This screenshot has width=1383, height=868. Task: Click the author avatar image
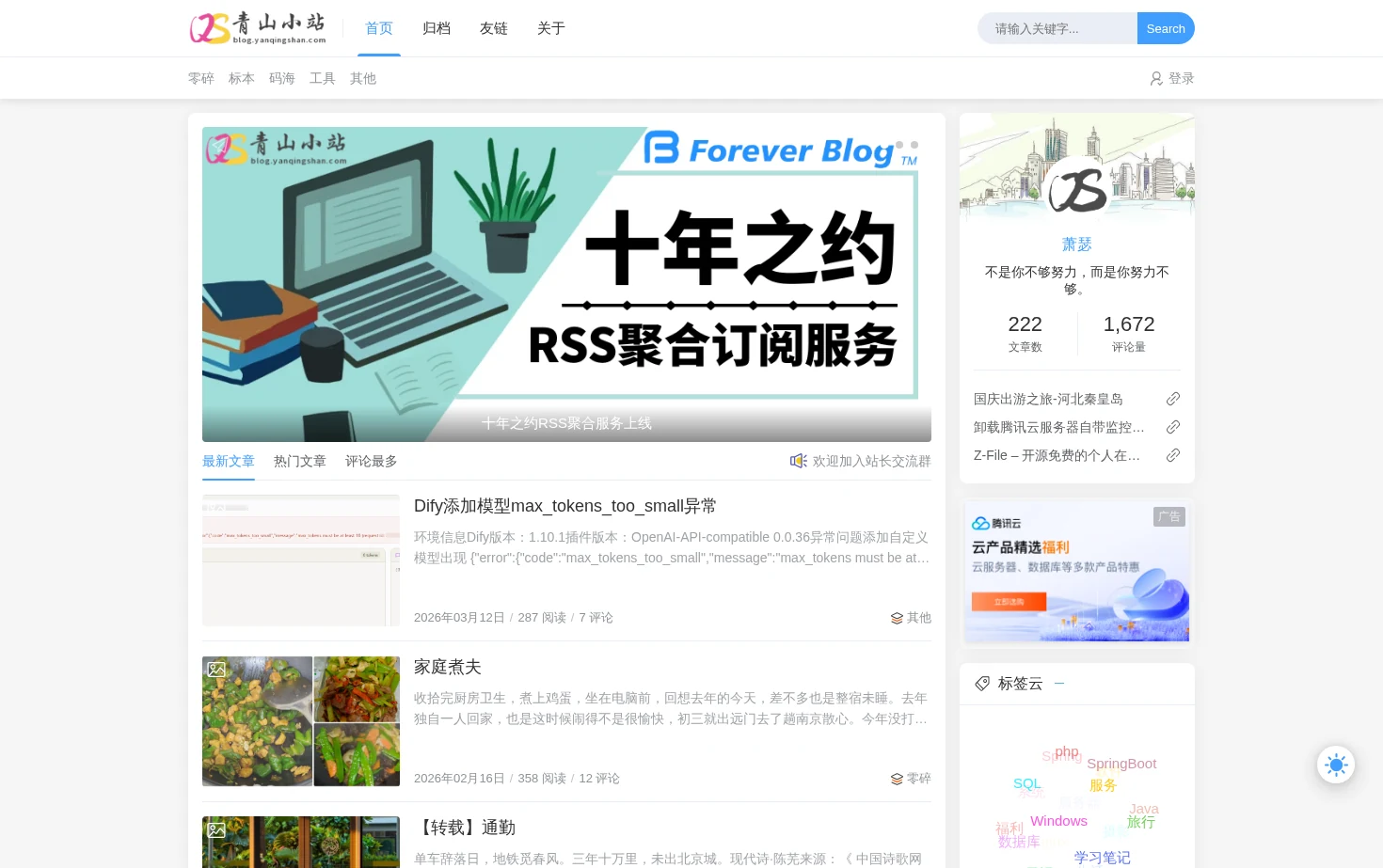pyautogui.click(x=1077, y=189)
